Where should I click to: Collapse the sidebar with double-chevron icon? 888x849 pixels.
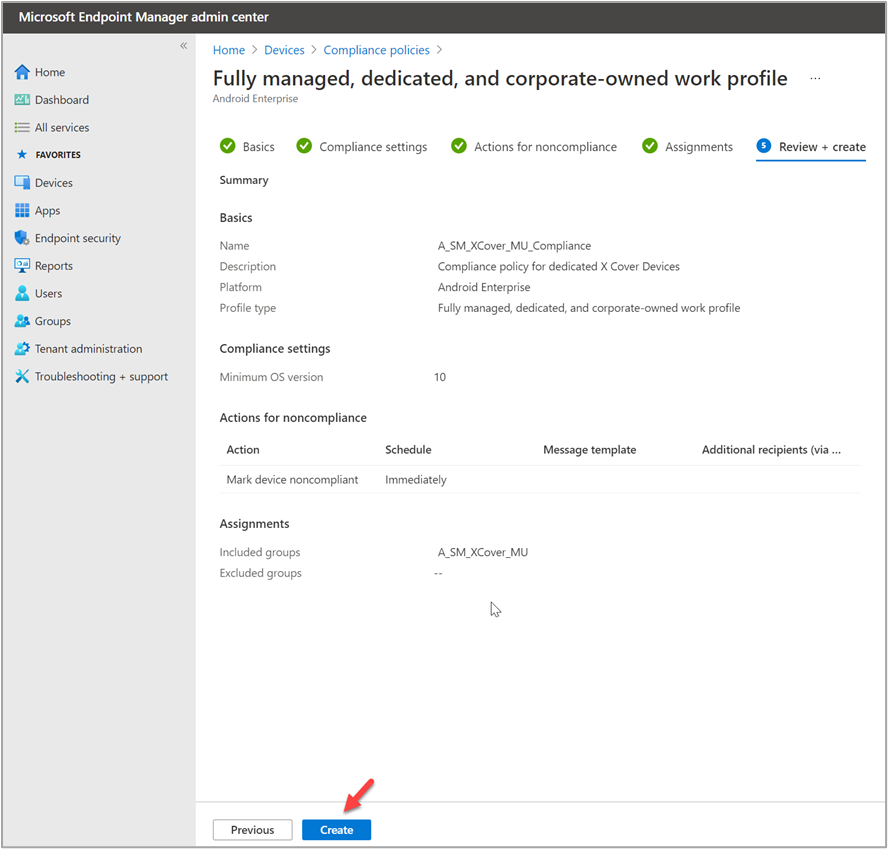183,46
